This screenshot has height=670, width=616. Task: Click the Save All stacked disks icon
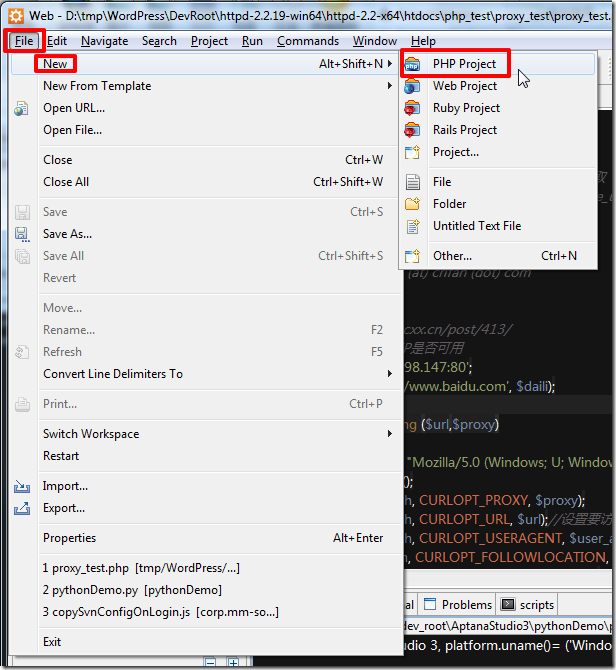22,256
